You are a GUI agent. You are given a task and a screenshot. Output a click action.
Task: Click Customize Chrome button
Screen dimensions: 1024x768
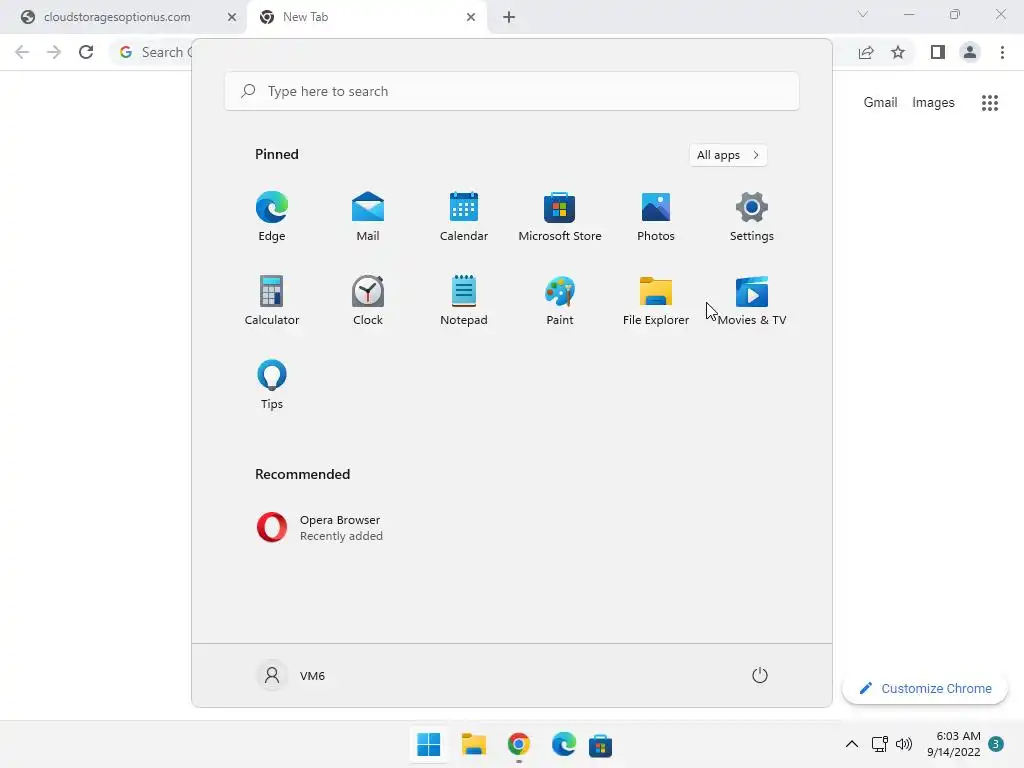(x=925, y=688)
